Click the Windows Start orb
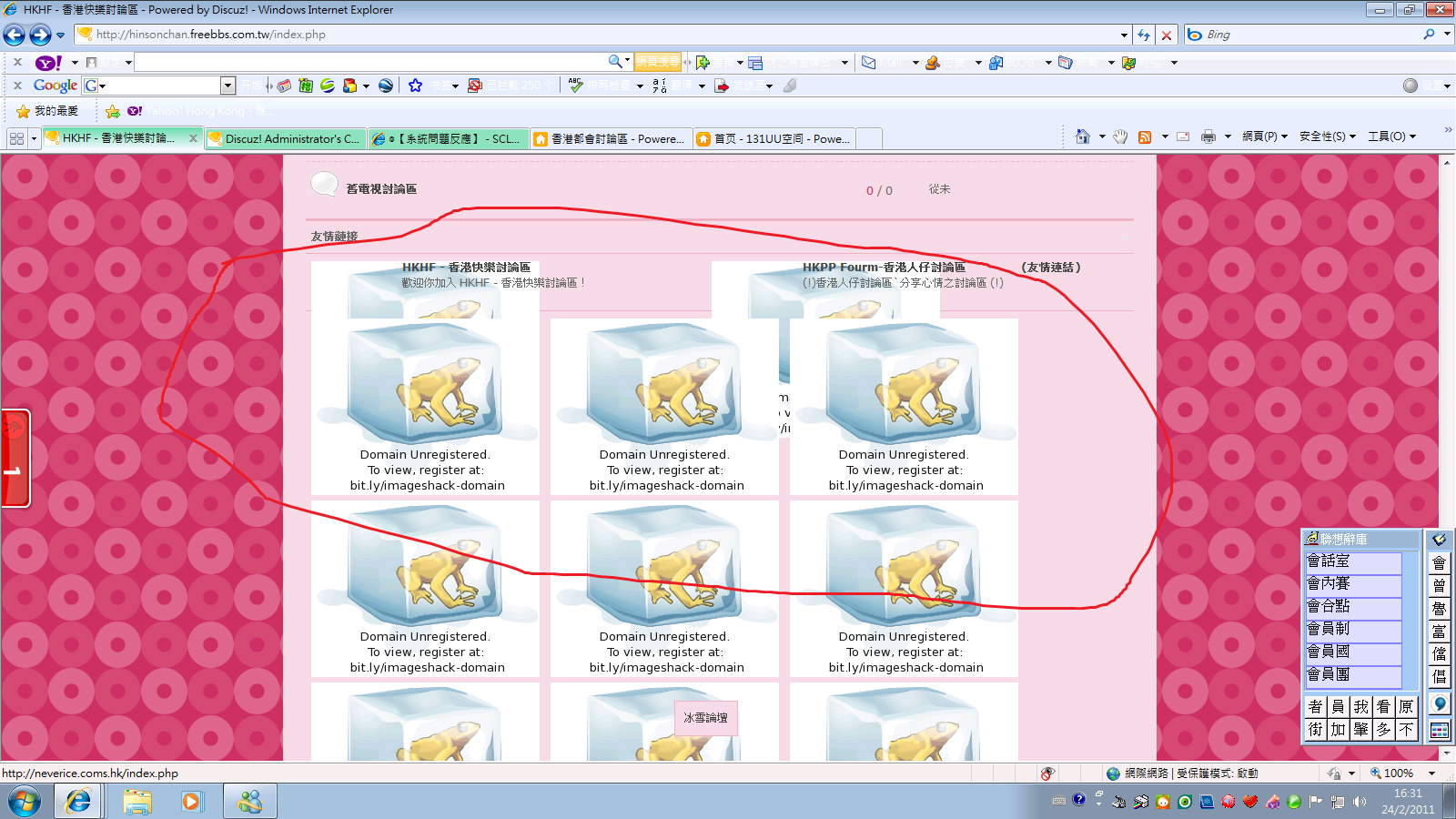Image resolution: width=1456 pixels, height=819 pixels. pyautogui.click(x=25, y=802)
